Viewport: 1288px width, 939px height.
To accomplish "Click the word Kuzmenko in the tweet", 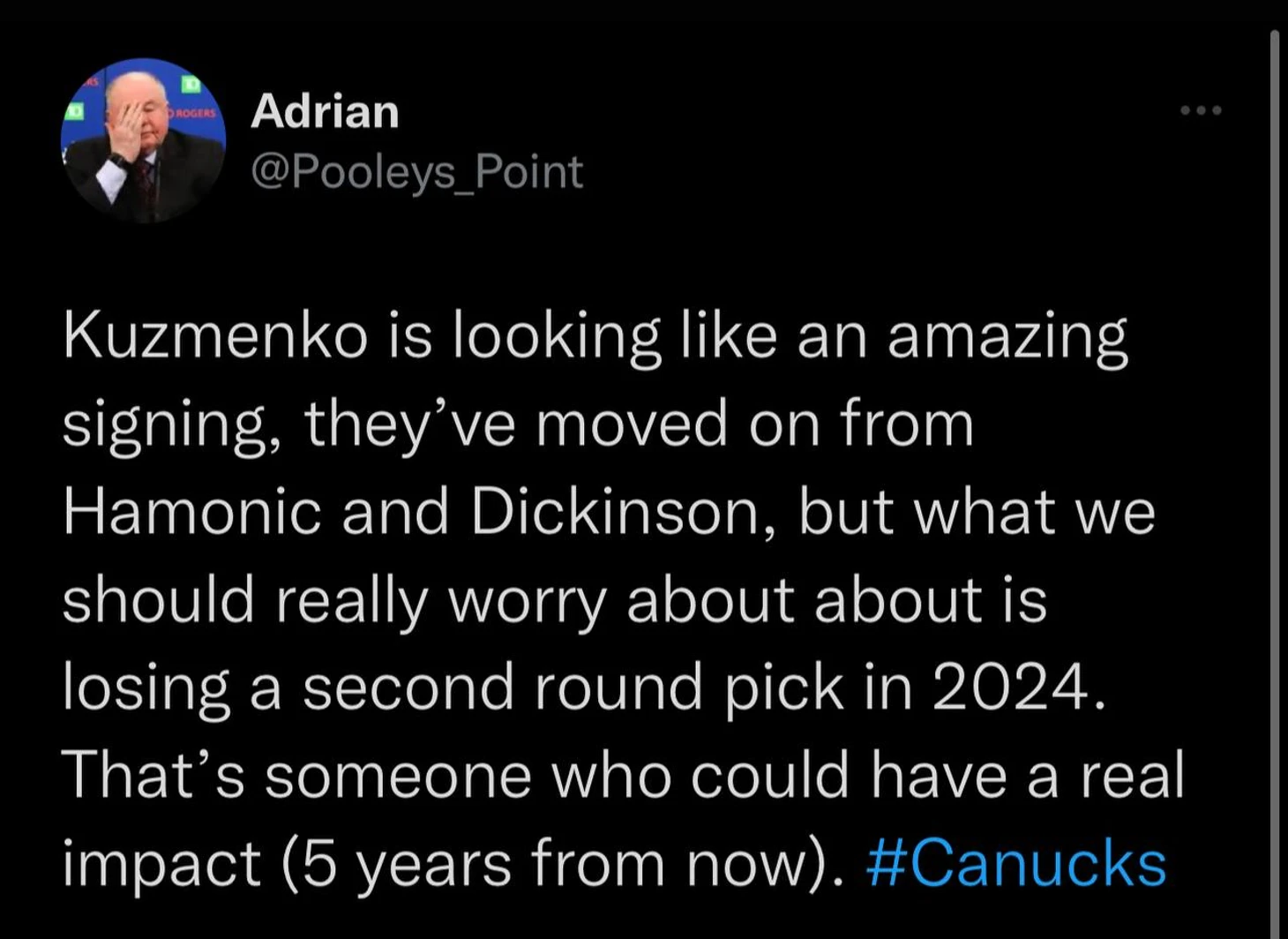I will (x=215, y=336).
